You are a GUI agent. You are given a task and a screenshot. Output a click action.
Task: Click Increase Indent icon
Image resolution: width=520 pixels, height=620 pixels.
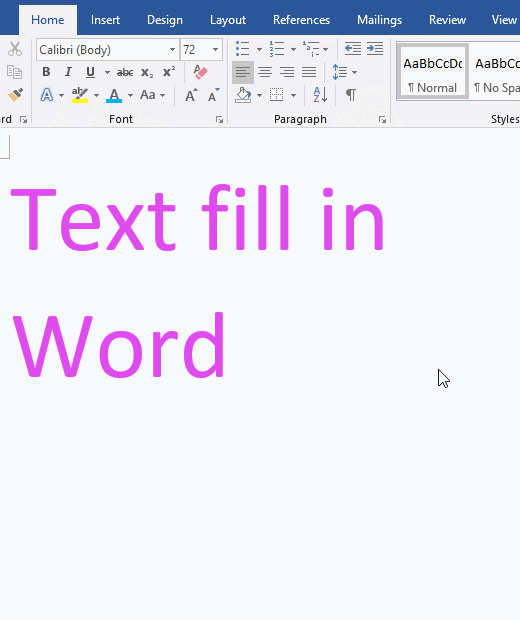(375, 49)
